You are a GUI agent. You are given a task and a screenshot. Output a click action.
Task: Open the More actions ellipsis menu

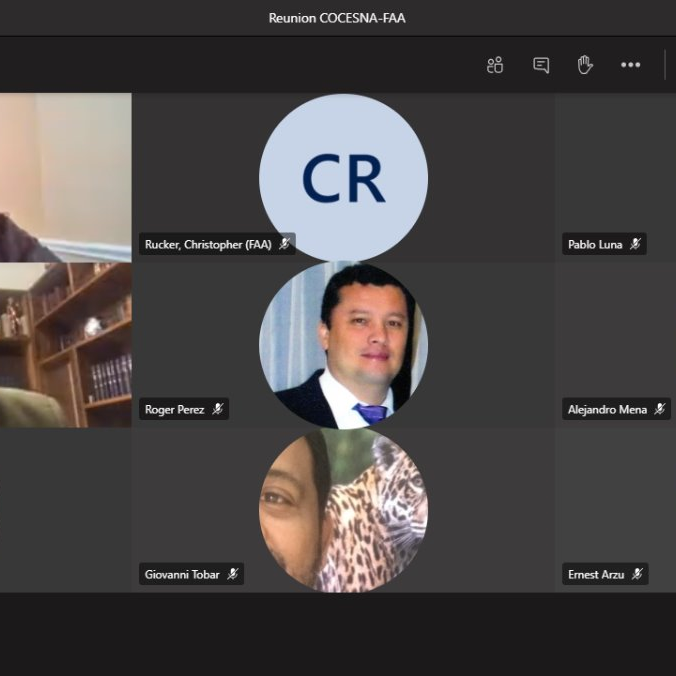[x=630, y=65]
